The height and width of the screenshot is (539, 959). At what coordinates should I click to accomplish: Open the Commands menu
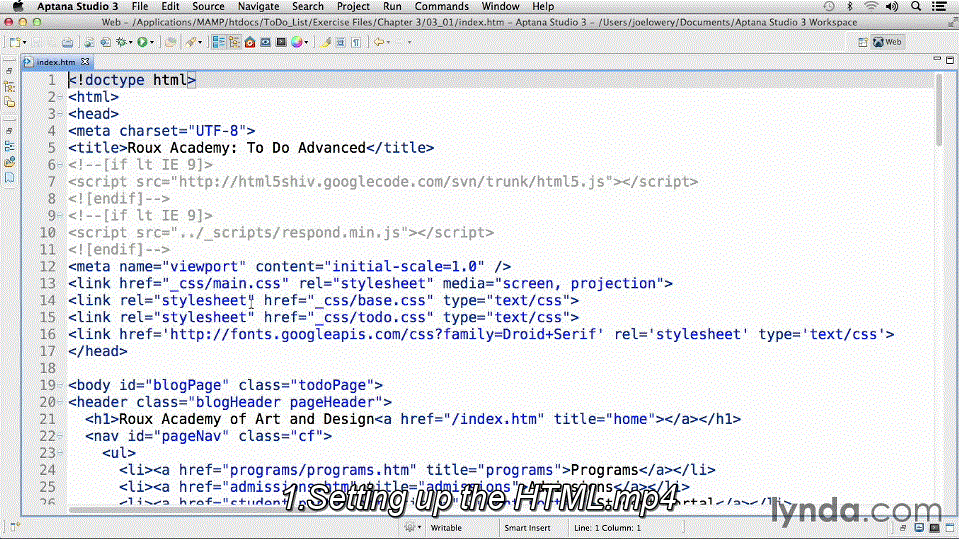tap(442, 6)
